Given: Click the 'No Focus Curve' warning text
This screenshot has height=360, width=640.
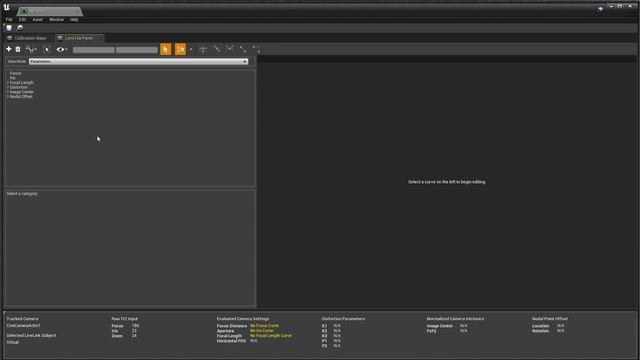Looking at the screenshot, I should pyautogui.click(x=264, y=326).
